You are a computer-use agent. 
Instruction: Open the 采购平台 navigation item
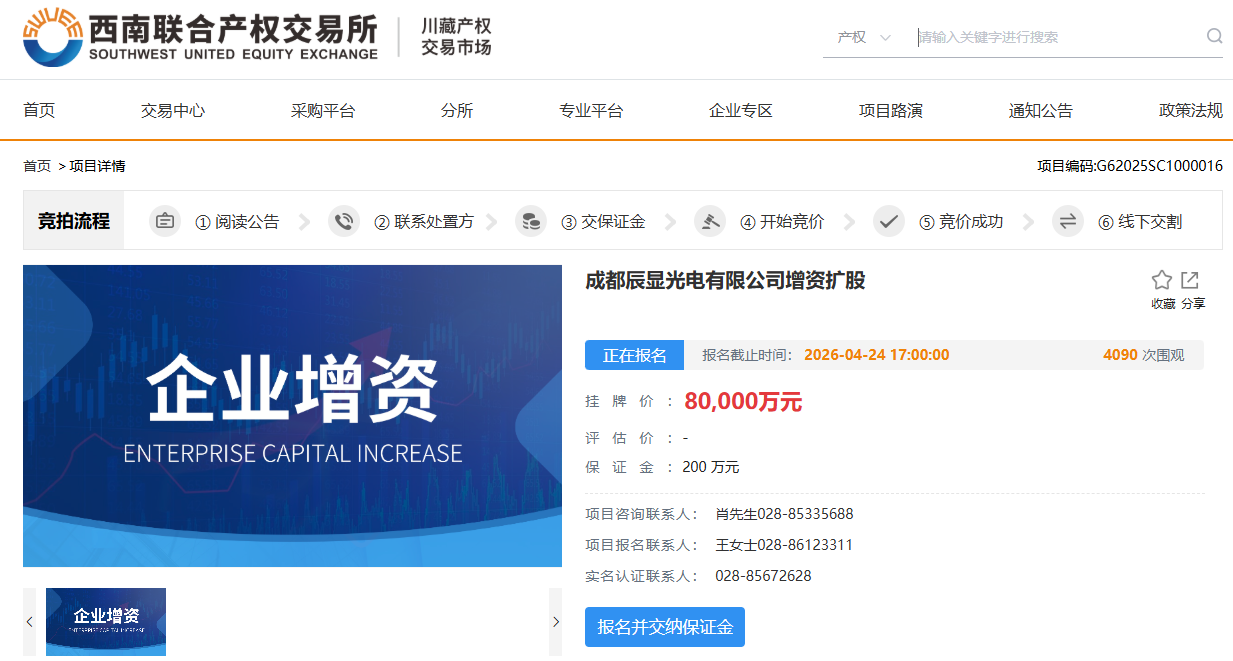(323, 111)
